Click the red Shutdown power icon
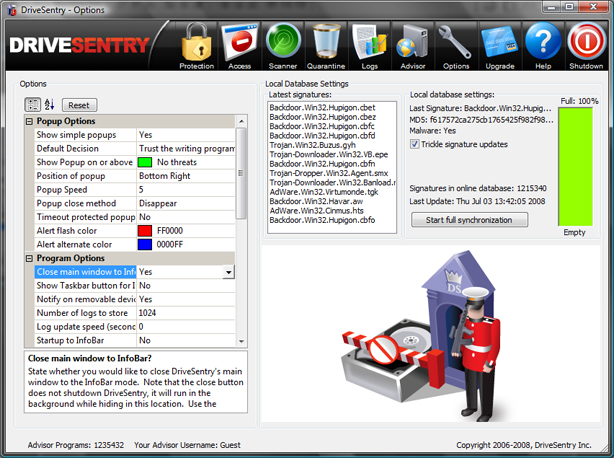The height and width of the screenshot is (458, 614). [x=586, y=46]
